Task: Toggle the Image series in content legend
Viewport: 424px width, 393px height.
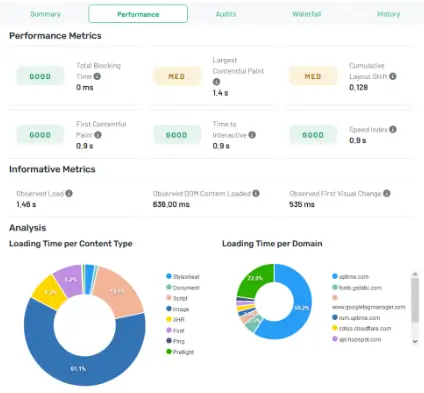Action: 178,309
